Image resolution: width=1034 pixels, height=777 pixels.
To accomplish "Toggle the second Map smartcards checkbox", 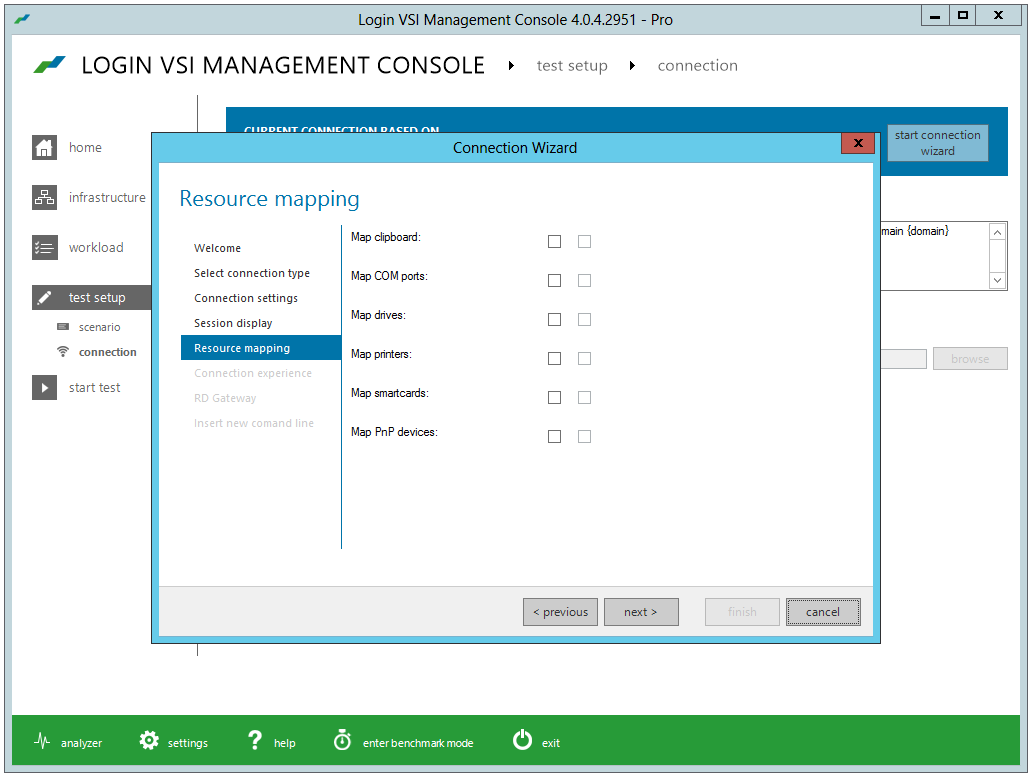I will (x=584, y=397).
